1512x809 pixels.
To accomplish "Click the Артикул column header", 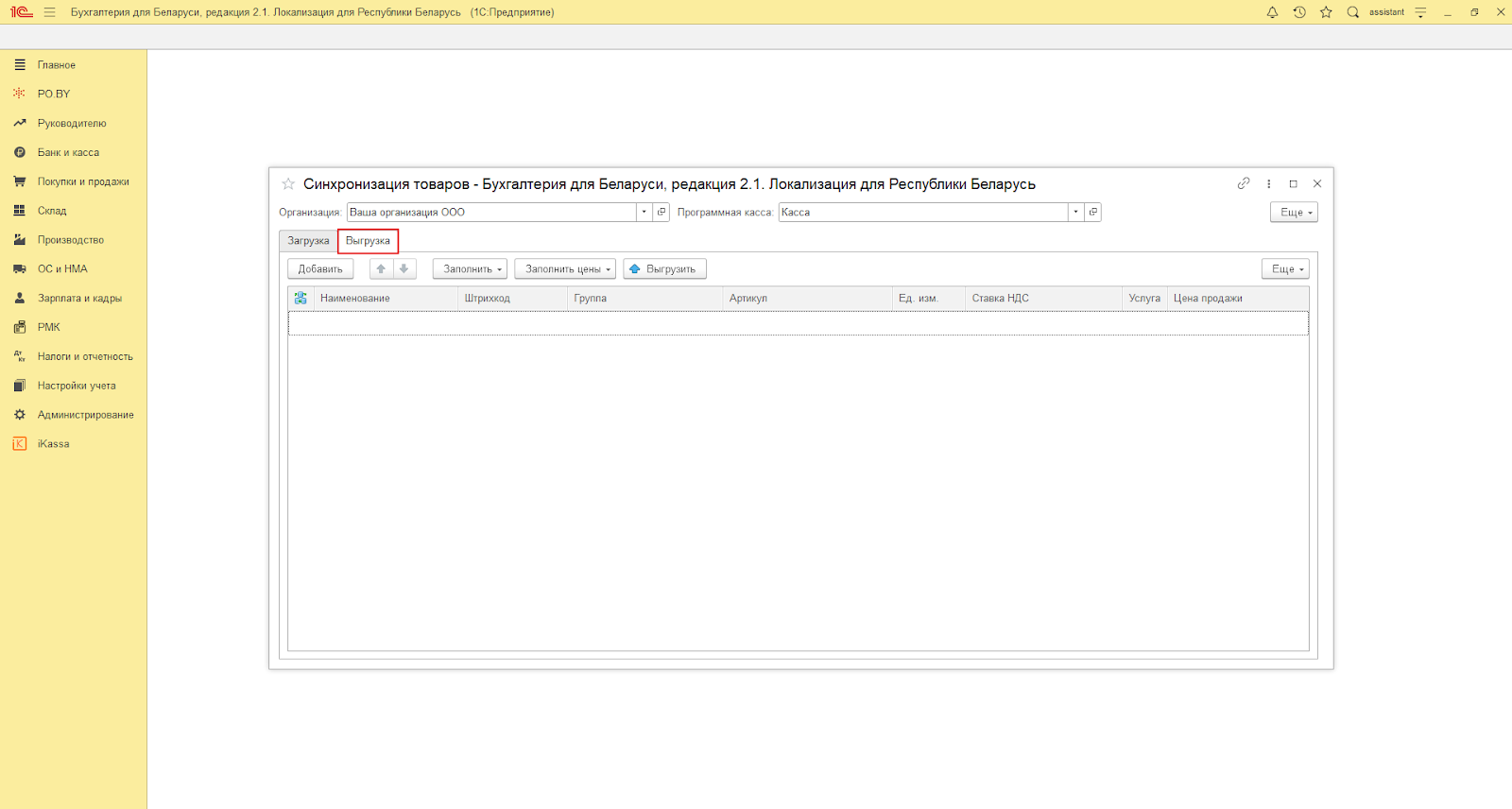I will pos(808,298).
